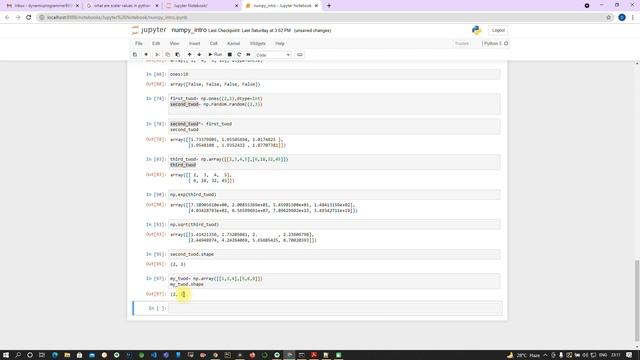Click into the empty code cell
Viewport: 640px width, 360px height.
tap(334, 308)
